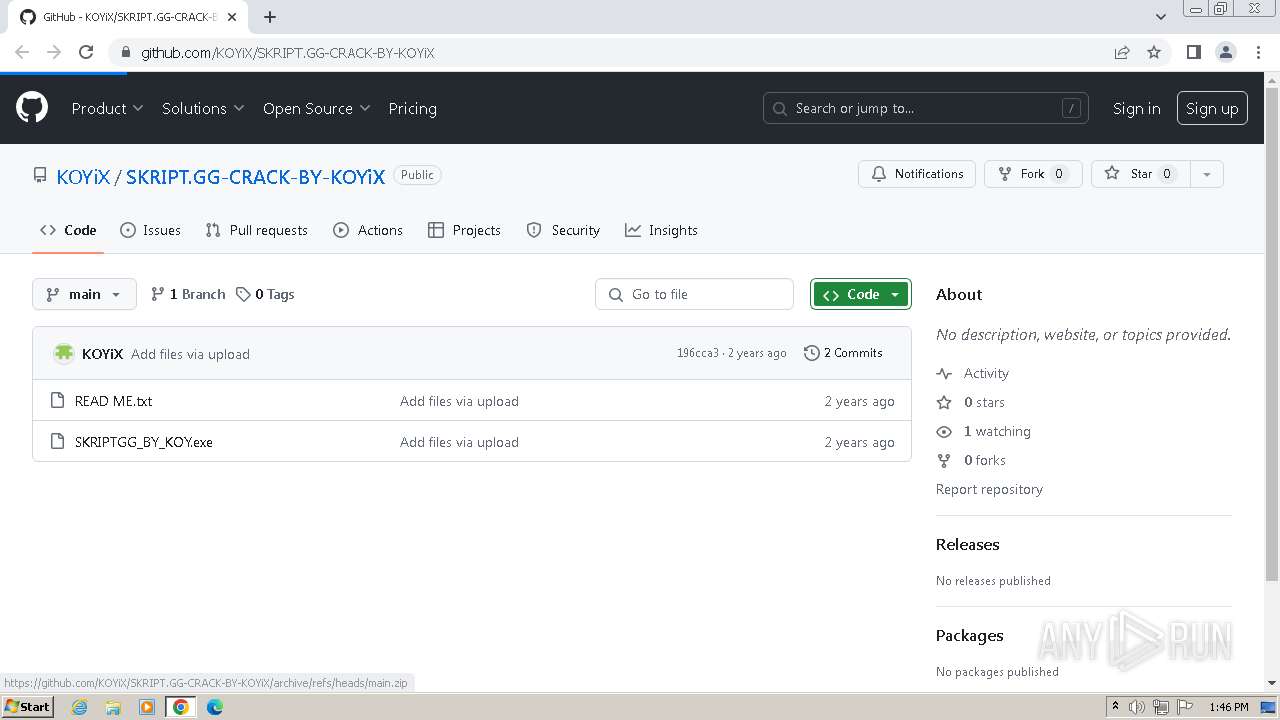The height and width of the screenshot is (720, 1280).
Task: Click the browser forward arrow
Action: coord(54,52)
